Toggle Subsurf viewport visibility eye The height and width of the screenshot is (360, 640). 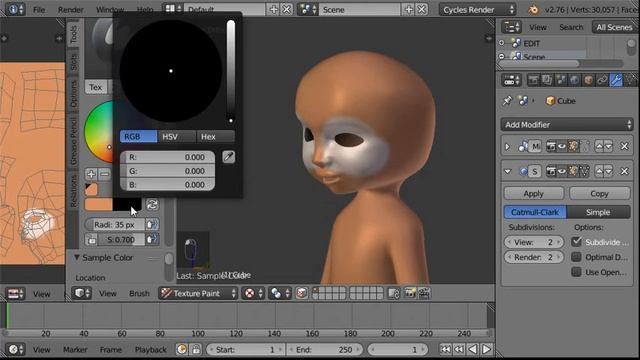coord(562,171)
